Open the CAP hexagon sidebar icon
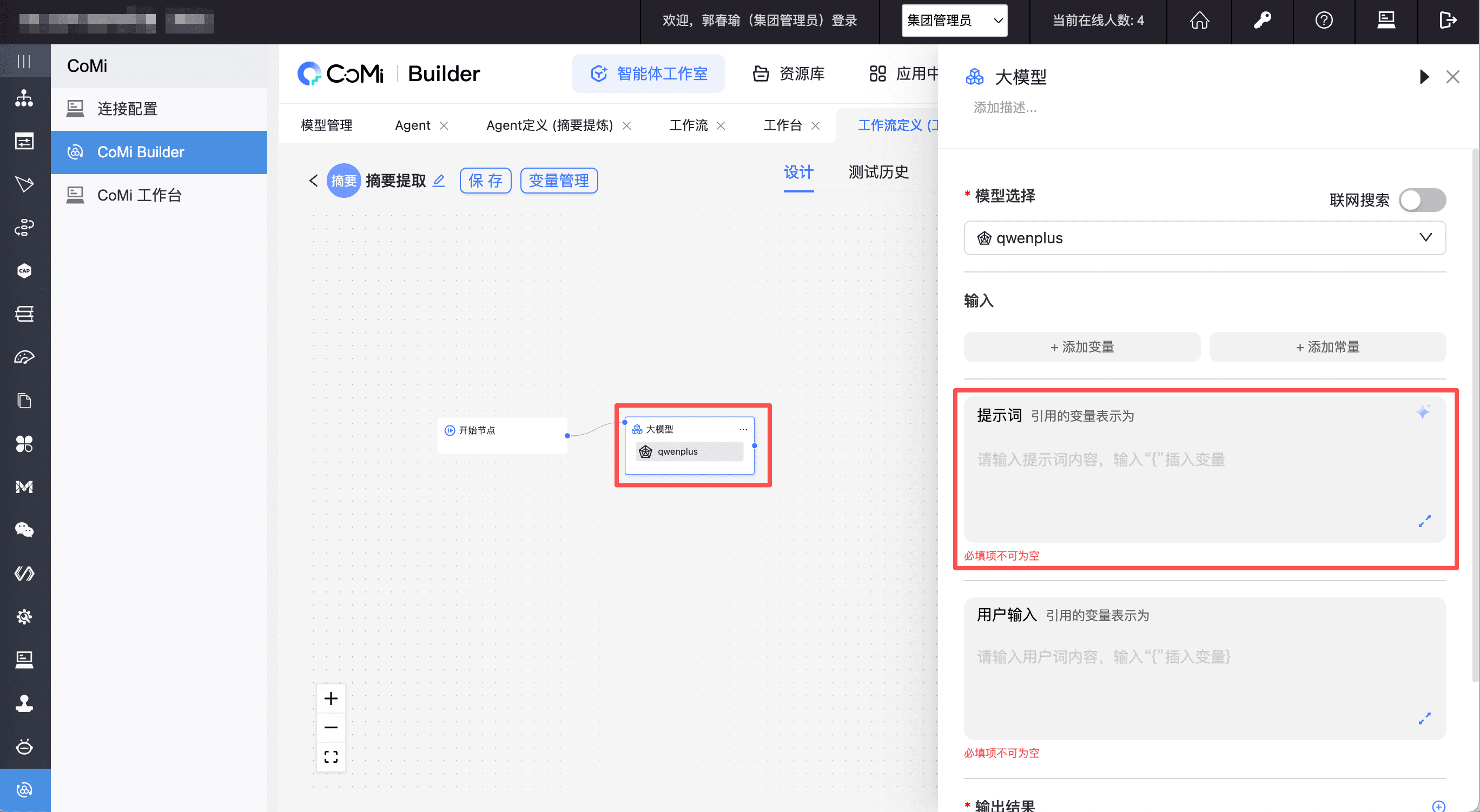 point(24,270)
